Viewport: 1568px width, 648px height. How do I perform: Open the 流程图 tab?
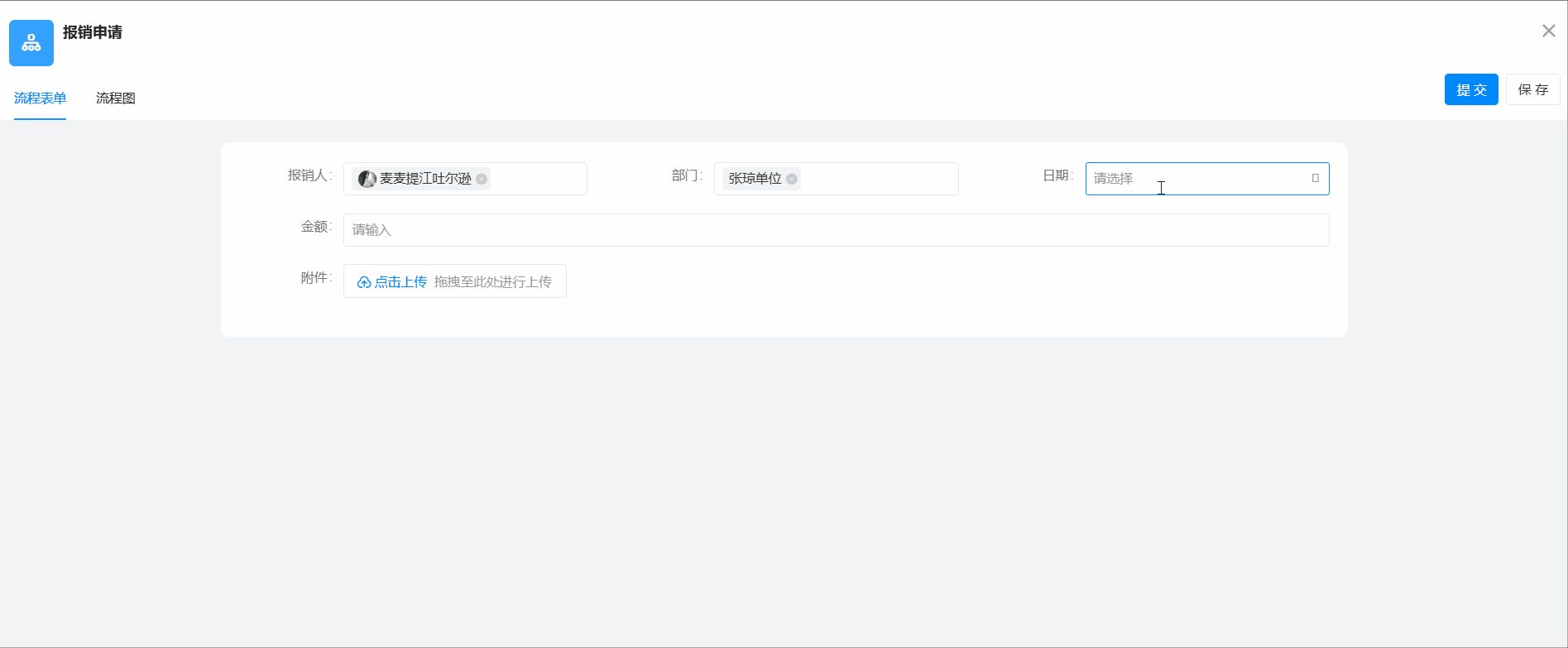click(x=115, y=98)
